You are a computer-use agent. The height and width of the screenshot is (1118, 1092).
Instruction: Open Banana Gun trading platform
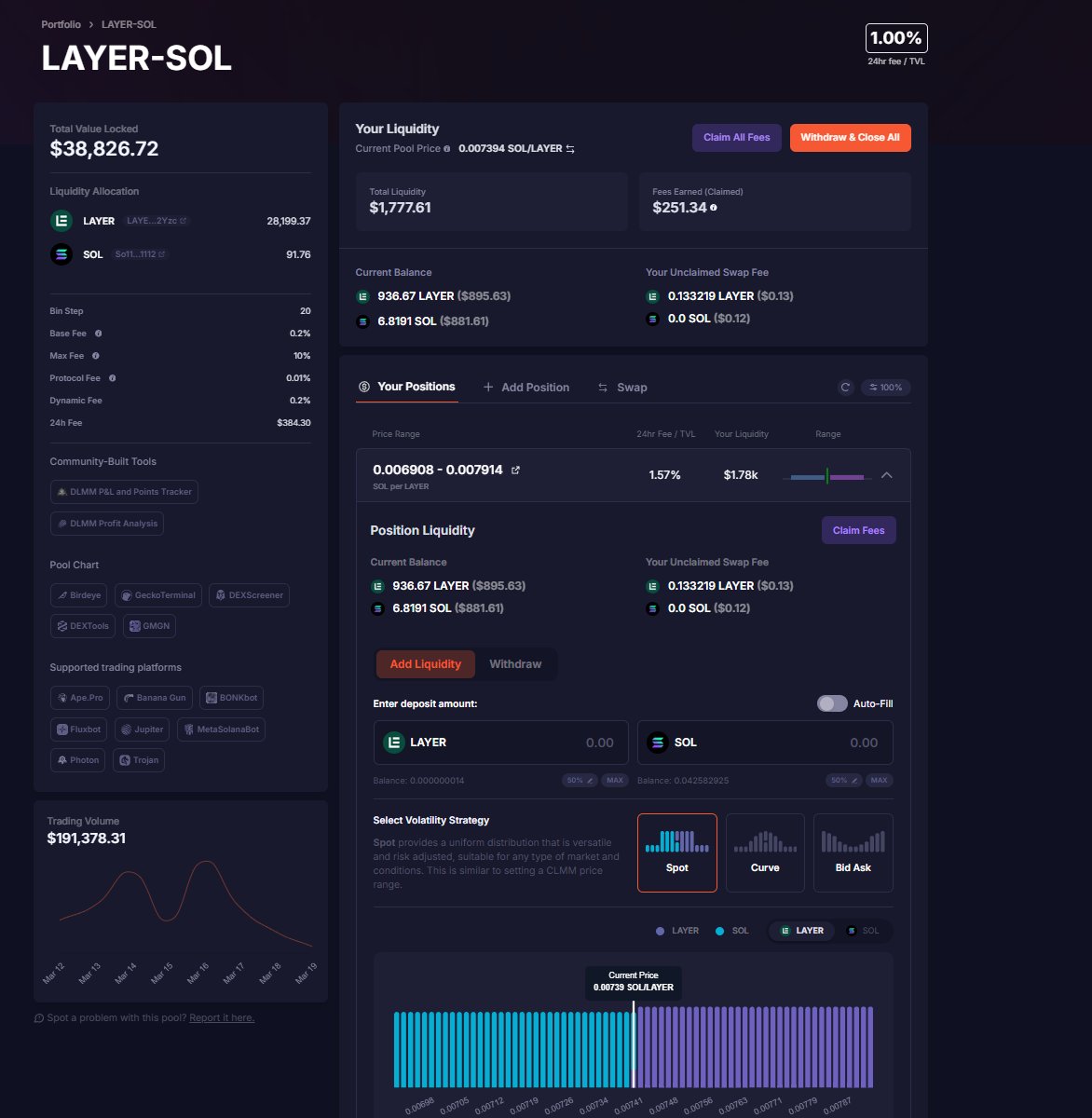click(x=155, y=698)
